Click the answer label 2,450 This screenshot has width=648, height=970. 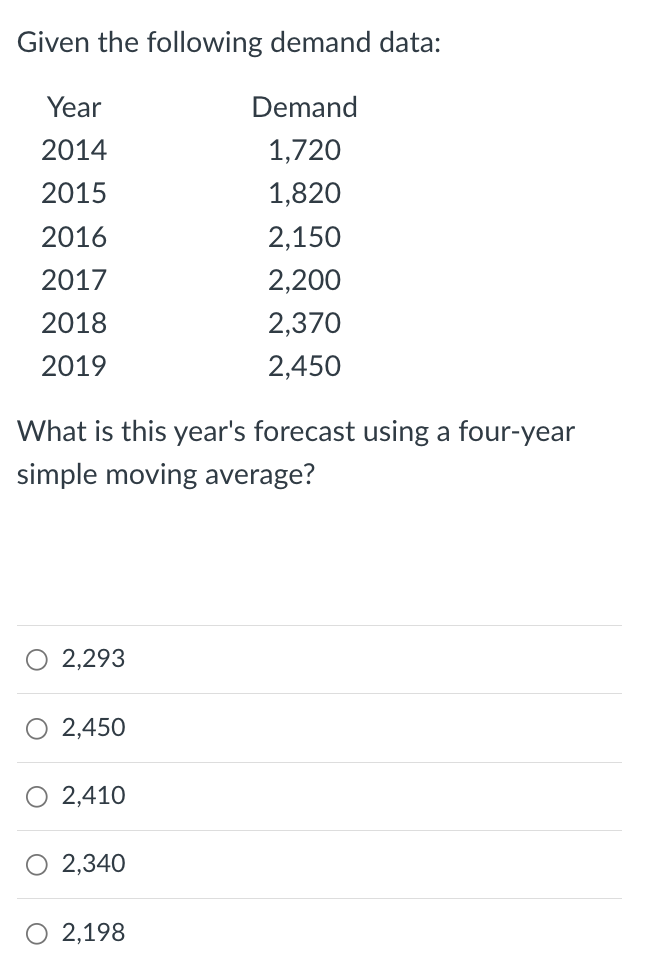click(92, 728)
